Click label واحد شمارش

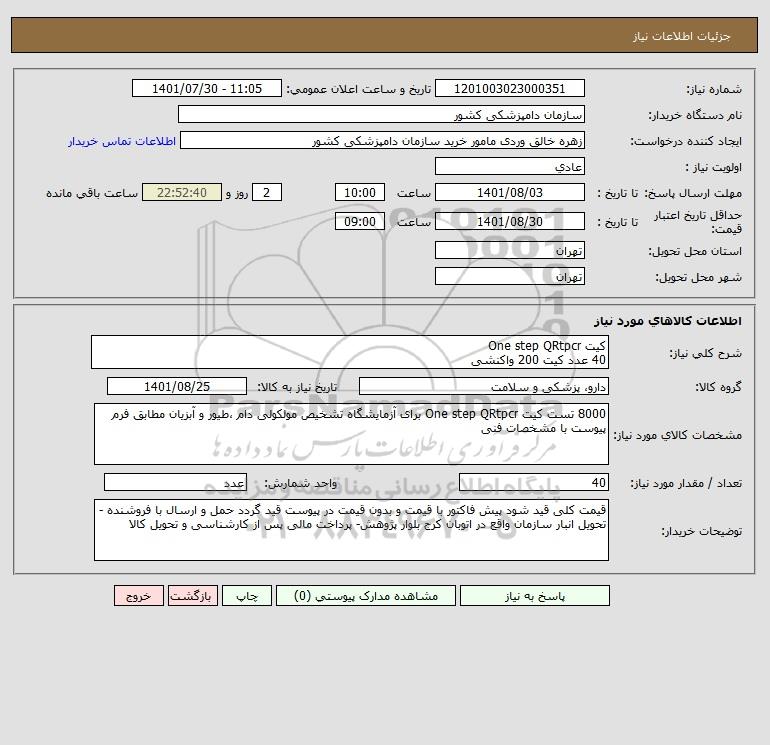301,483
